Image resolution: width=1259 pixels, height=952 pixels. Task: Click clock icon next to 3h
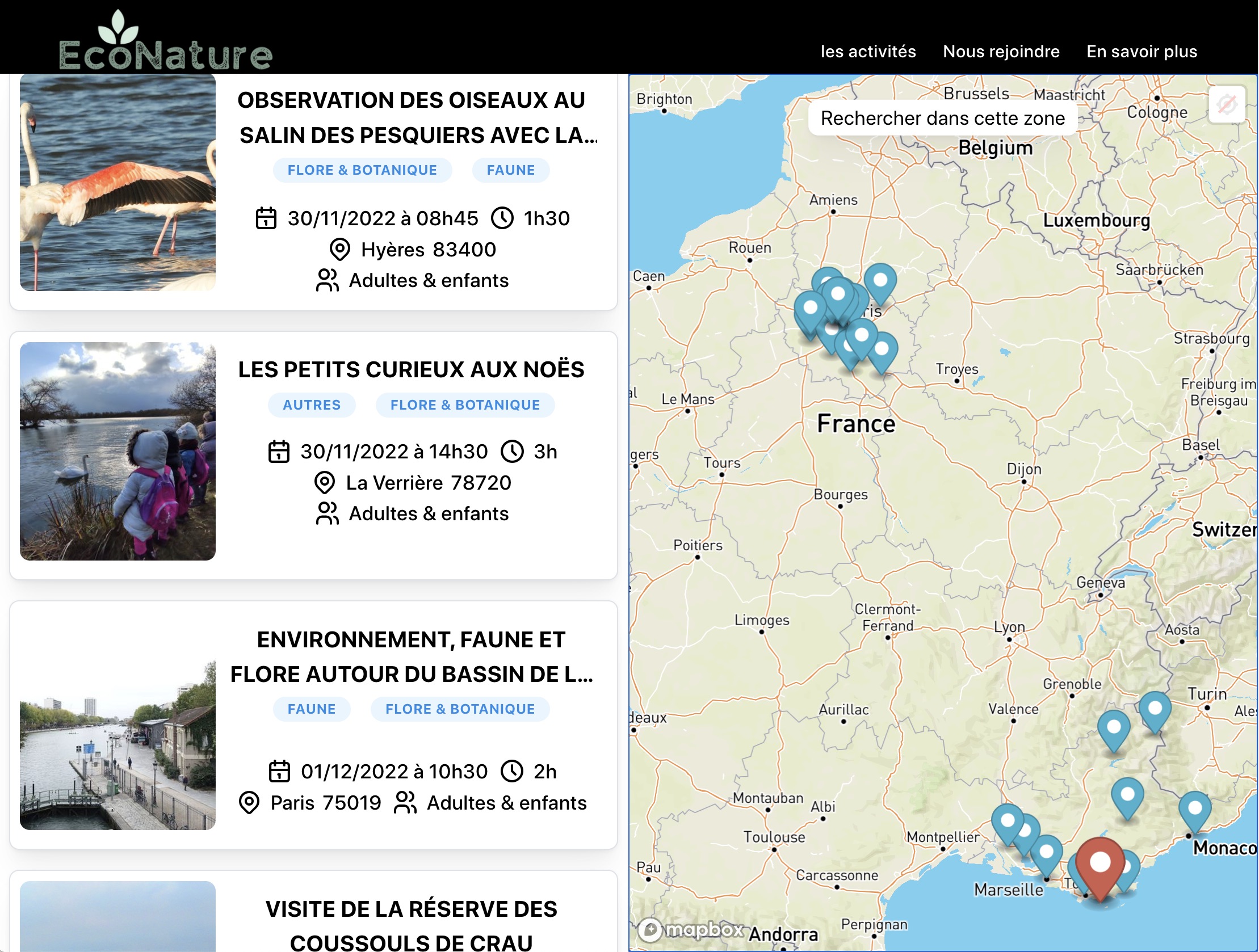pyautogui.click(x=512, y=452)
